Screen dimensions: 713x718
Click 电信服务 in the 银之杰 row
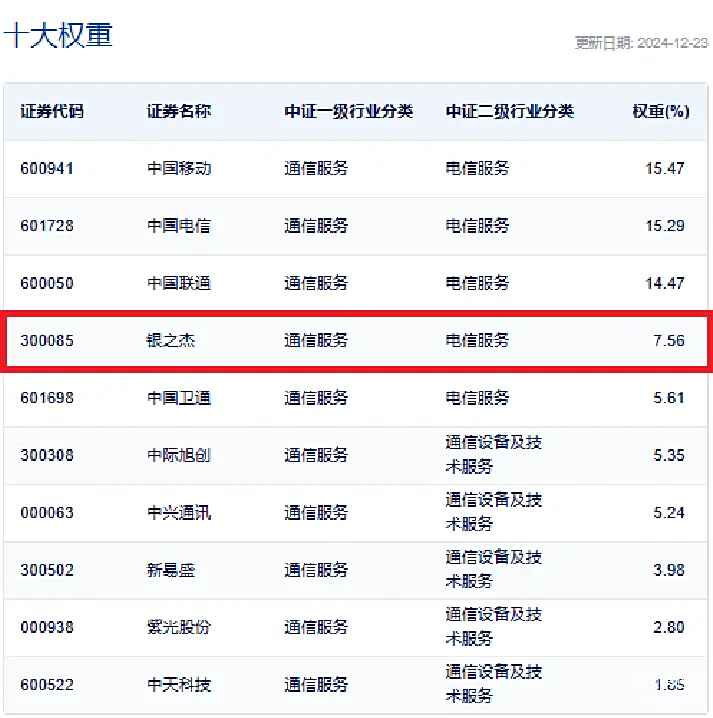478,341
